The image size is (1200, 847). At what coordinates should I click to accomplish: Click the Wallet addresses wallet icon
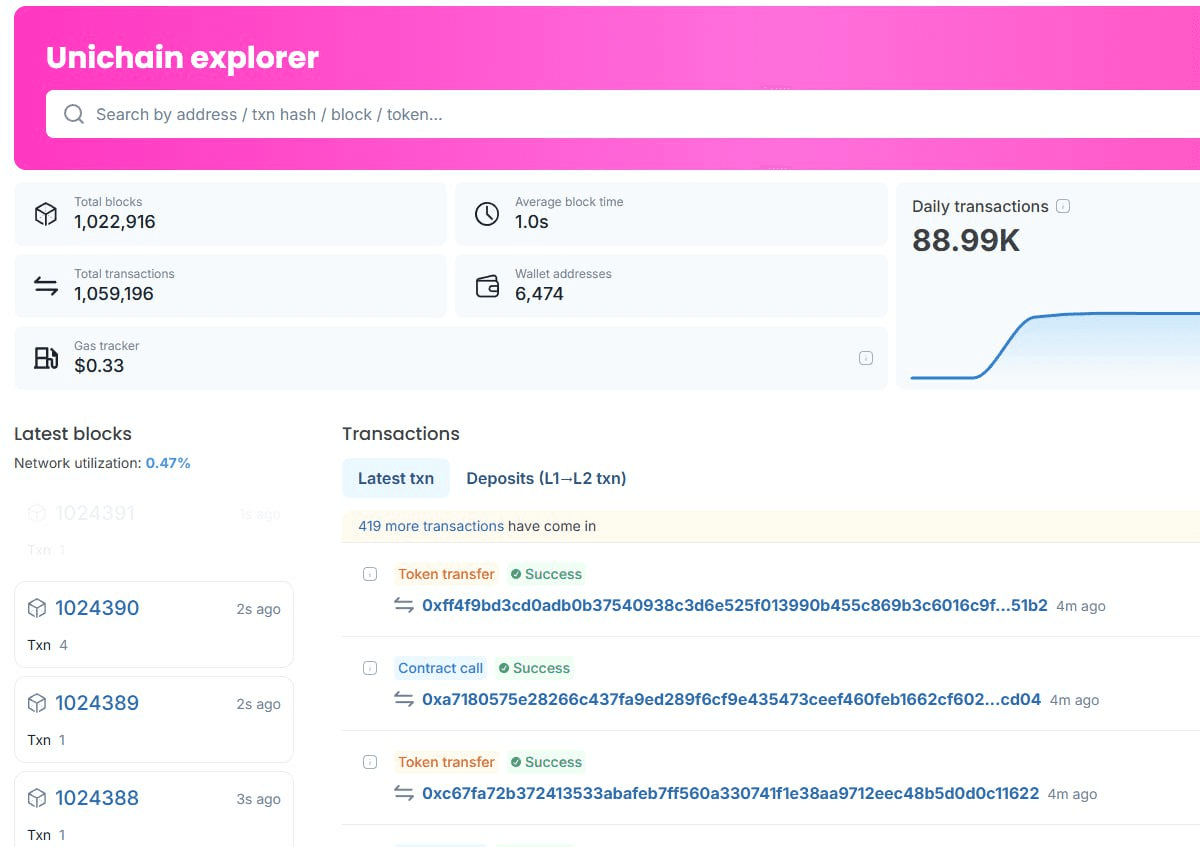click(x=487, y=286)
